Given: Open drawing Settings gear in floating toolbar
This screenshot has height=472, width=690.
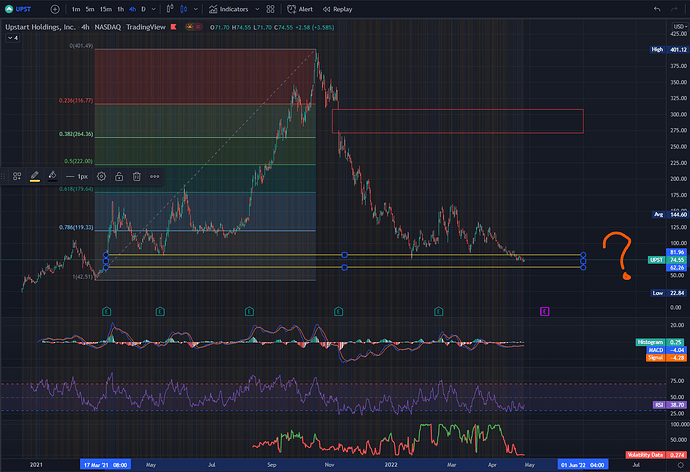Looking at the screenshot, I should 101,176.
